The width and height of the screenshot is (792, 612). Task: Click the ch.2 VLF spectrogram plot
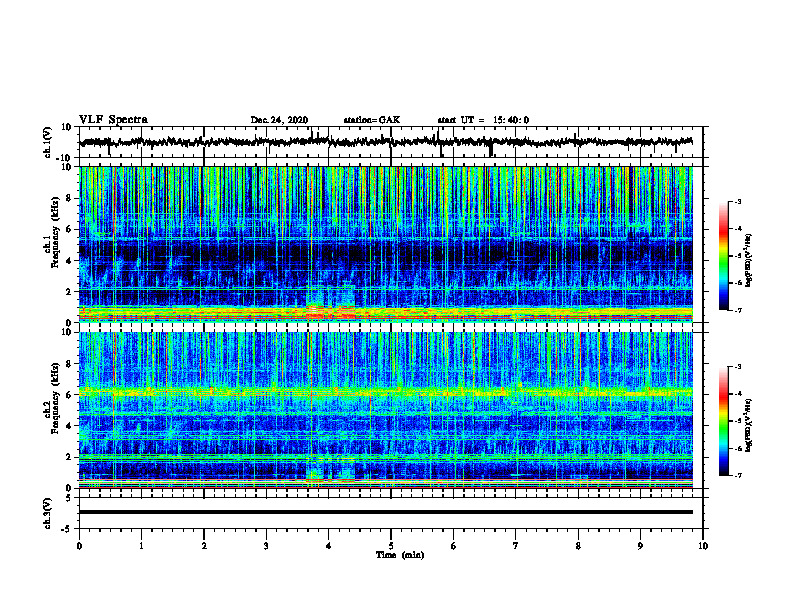point(386,410)
